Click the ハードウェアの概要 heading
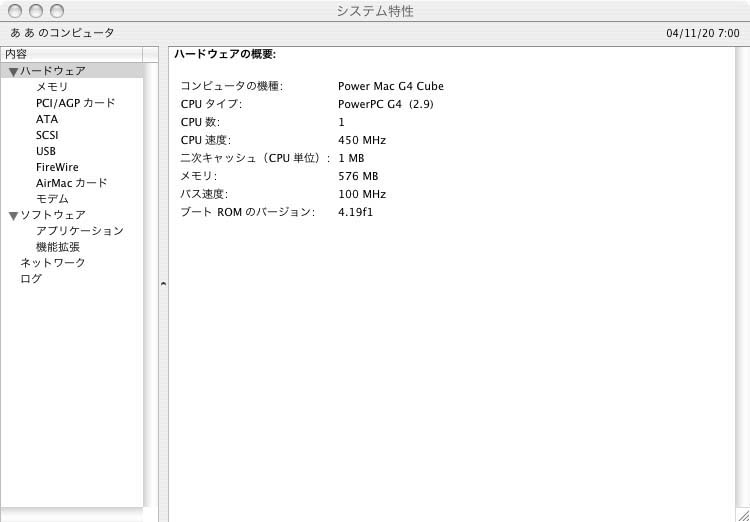The width and height of the screenshot is (750, 522). tap(225, 55)
